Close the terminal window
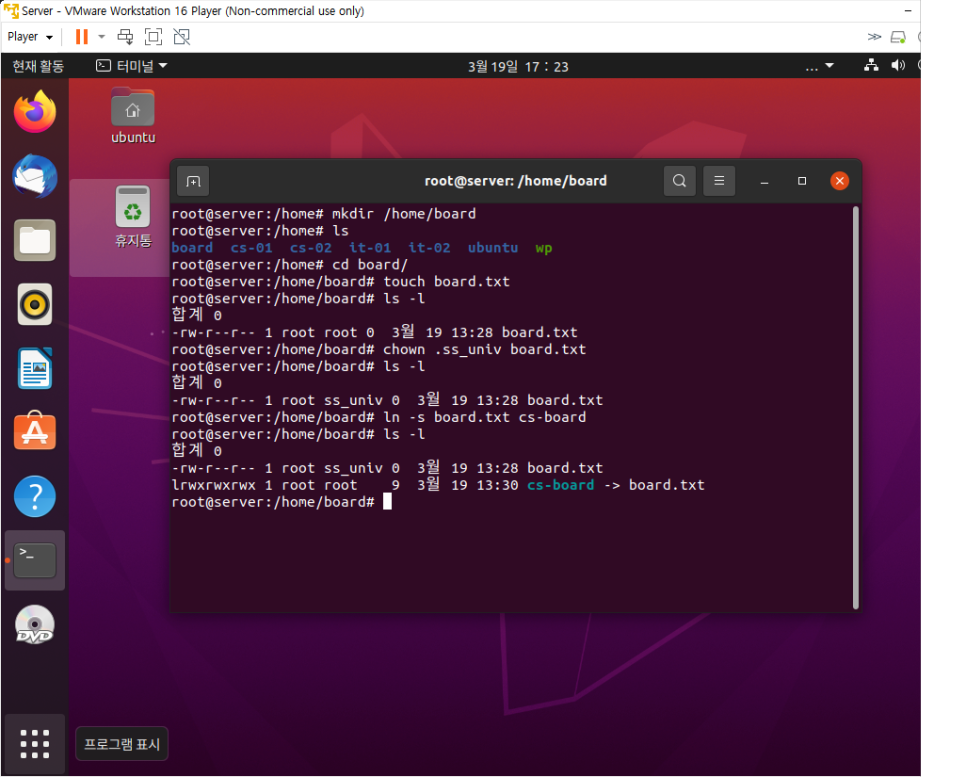The image size is (966, 777). [x=840, y=181]
